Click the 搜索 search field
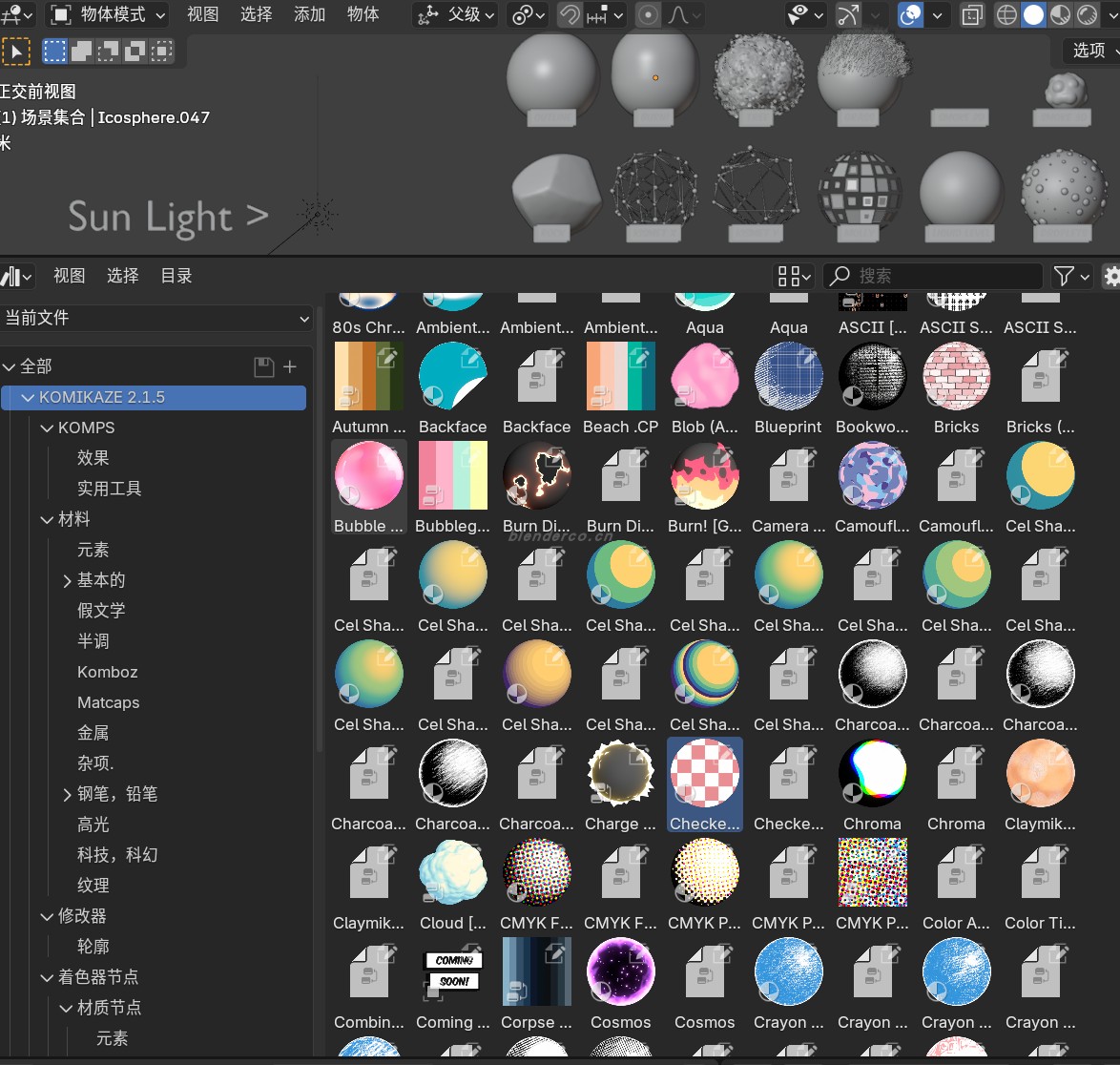The width and height of the screenshot is (1120, 1065). pyautogui.click(x=933, y=276)
